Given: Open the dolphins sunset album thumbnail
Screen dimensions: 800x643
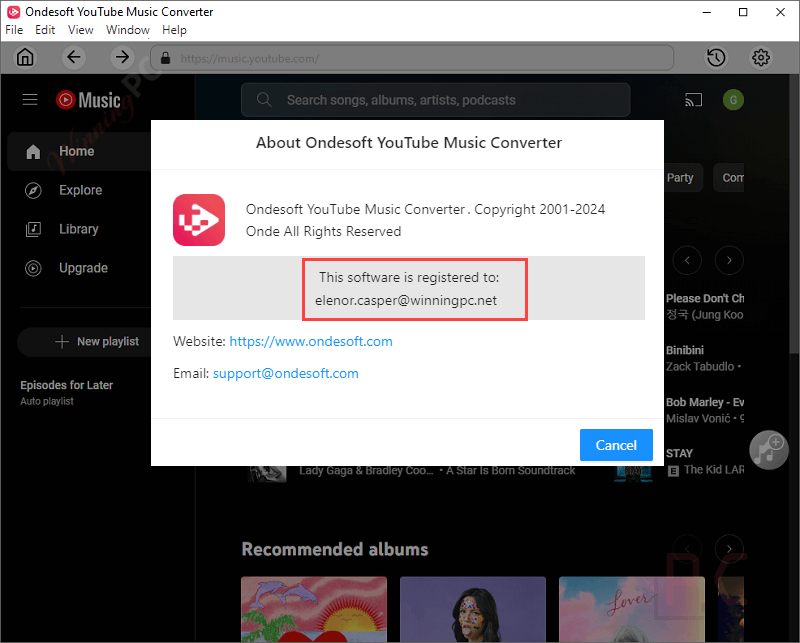Looking at the screenshot, I should [314, 609].
